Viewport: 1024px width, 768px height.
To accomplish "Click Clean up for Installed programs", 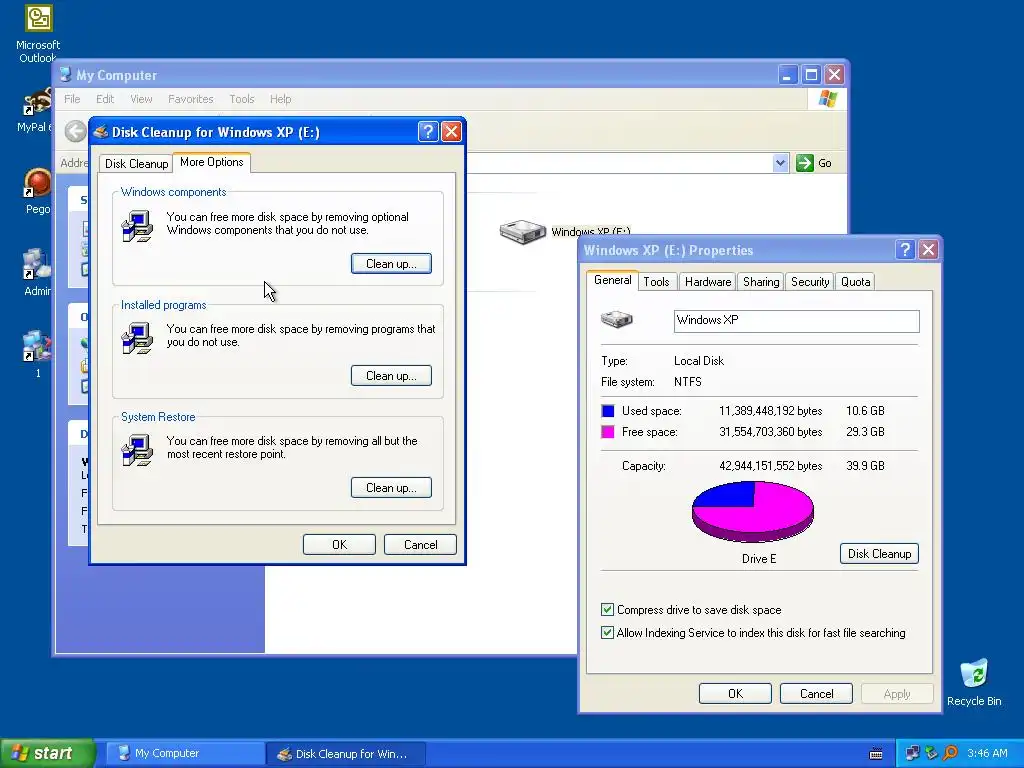I will pyautogui.click(x=391, y=376).
